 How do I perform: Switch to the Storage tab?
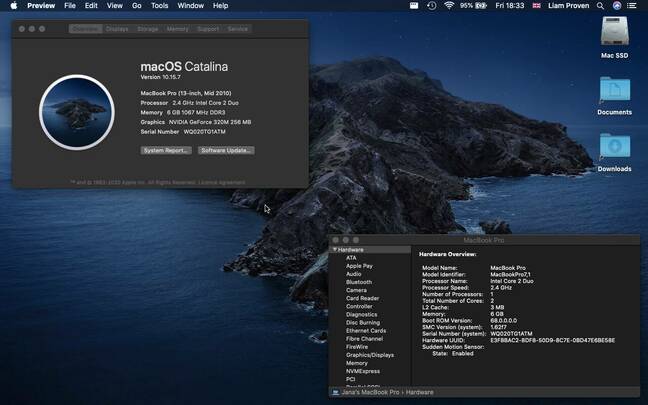point(148,29)
